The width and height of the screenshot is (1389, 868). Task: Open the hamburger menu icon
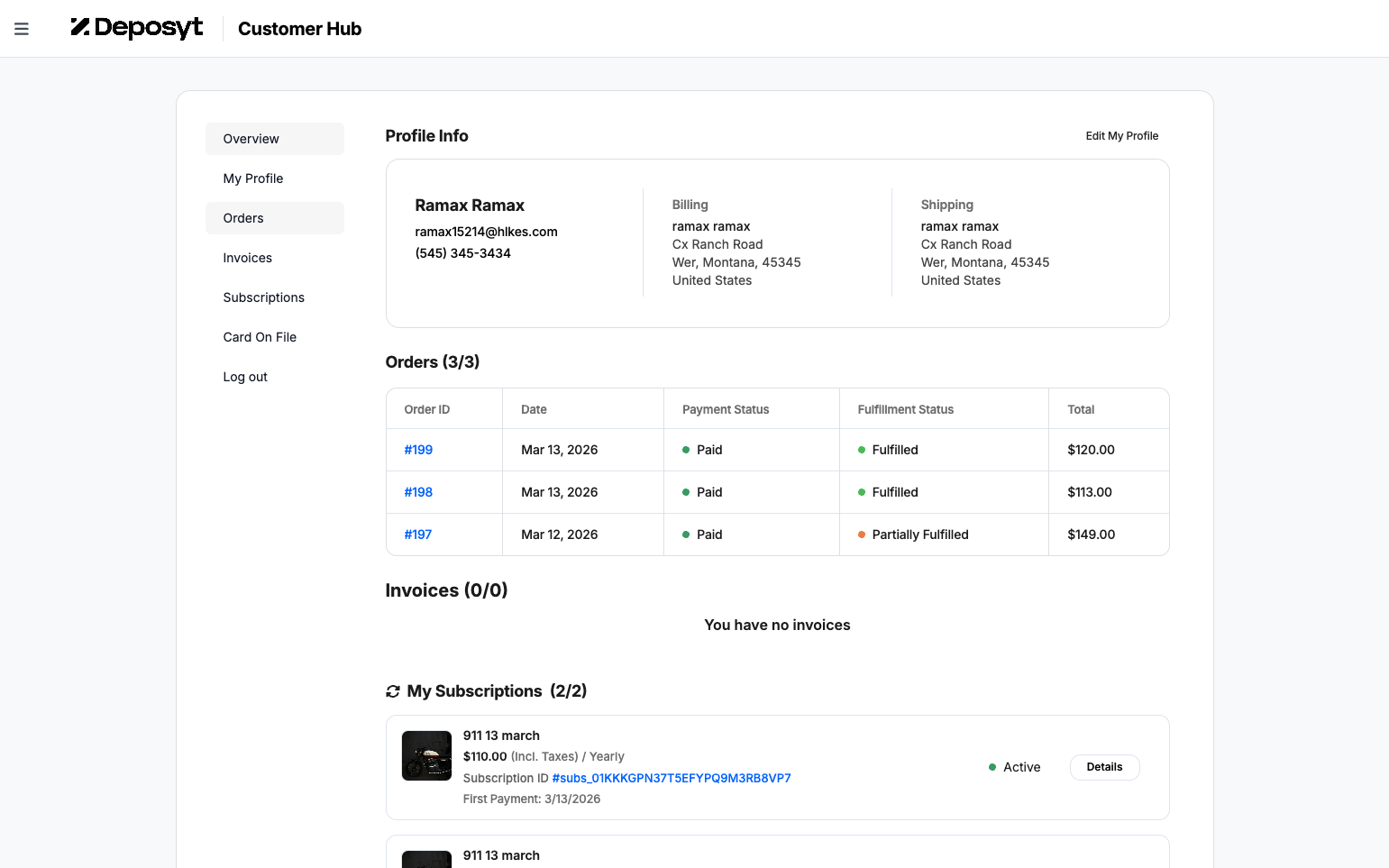[22, 29]
